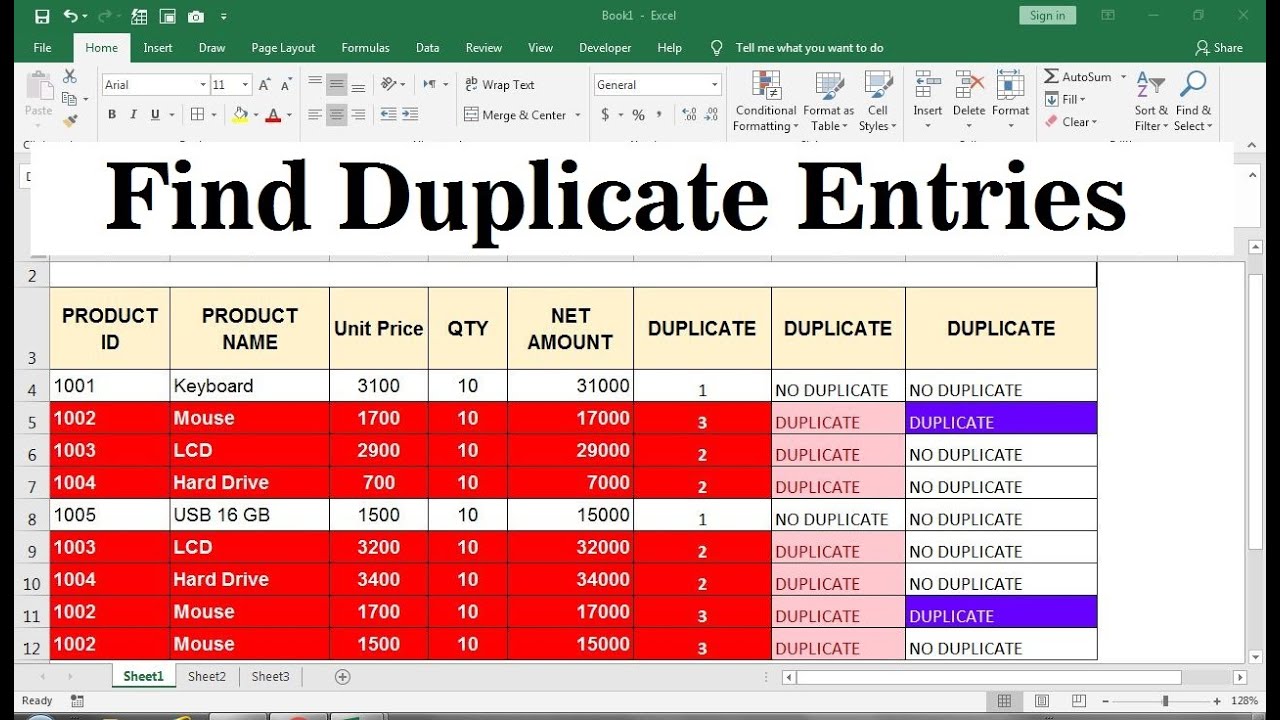Click the Format as Table icon

click(x=829, y=84)
